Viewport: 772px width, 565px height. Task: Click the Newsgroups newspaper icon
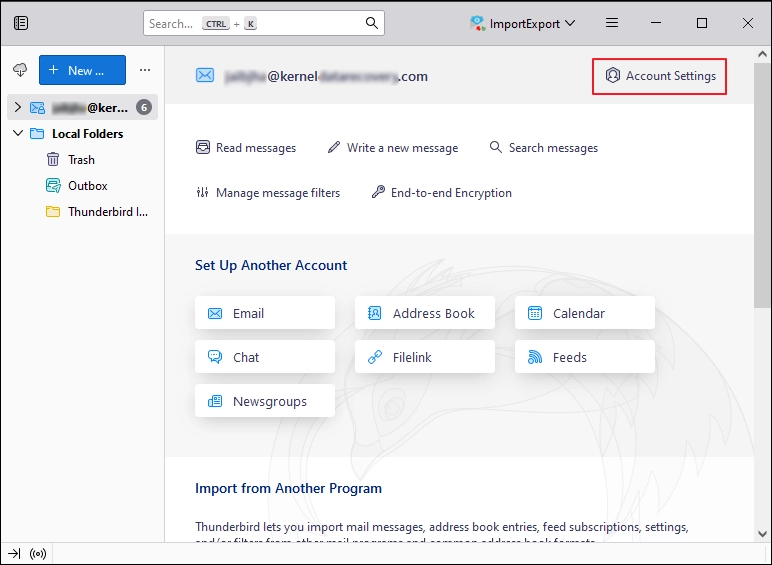[215, 401]
